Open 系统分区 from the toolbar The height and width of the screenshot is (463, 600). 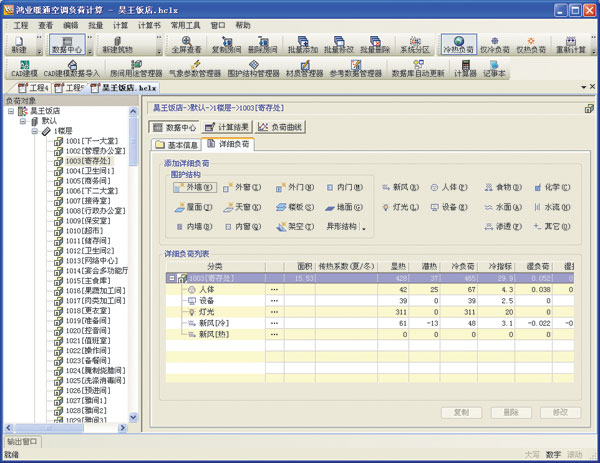click(415, 45)
